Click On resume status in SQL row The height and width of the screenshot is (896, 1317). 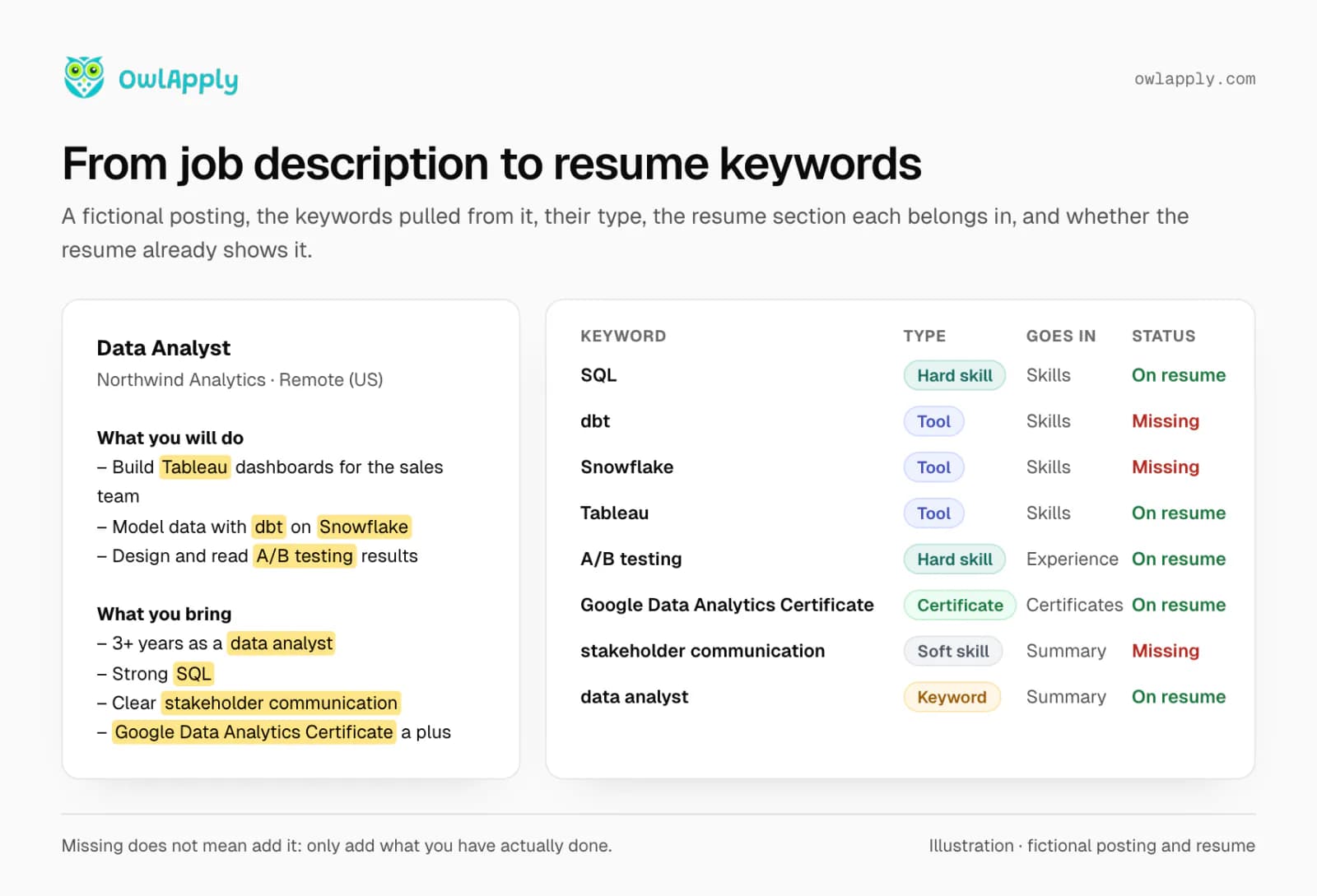[1179, 375]
